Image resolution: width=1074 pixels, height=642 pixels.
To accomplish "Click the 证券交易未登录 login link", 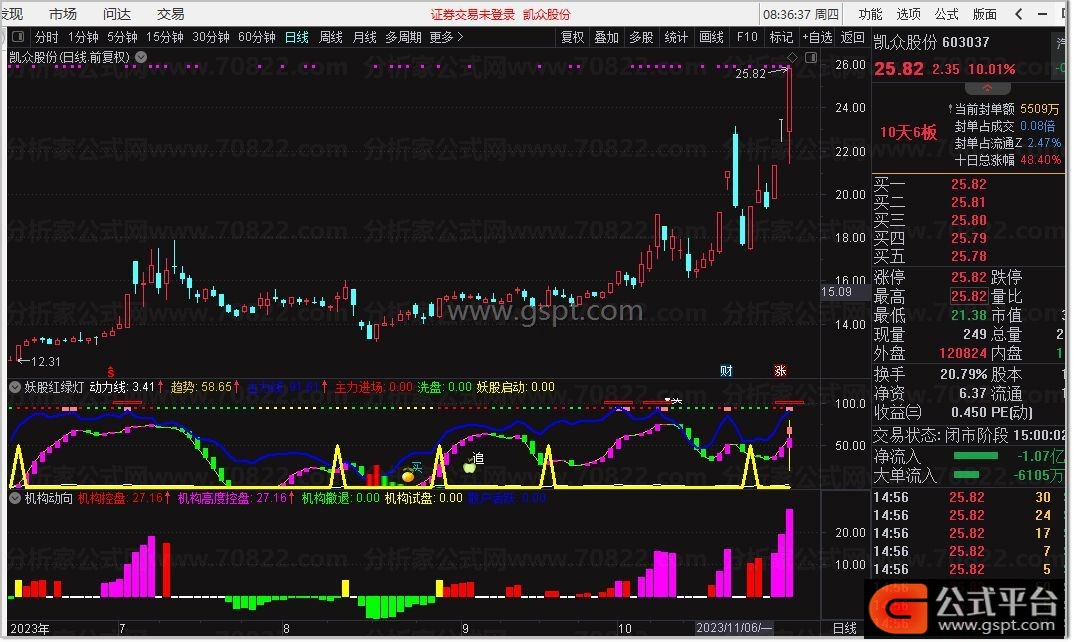I will (x=472, y=14).
